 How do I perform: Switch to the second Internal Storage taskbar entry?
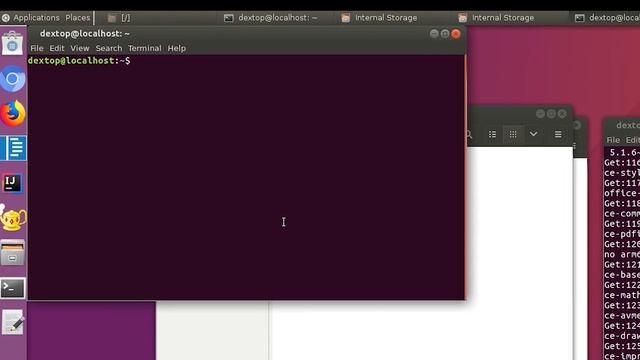tap(497, 18)
